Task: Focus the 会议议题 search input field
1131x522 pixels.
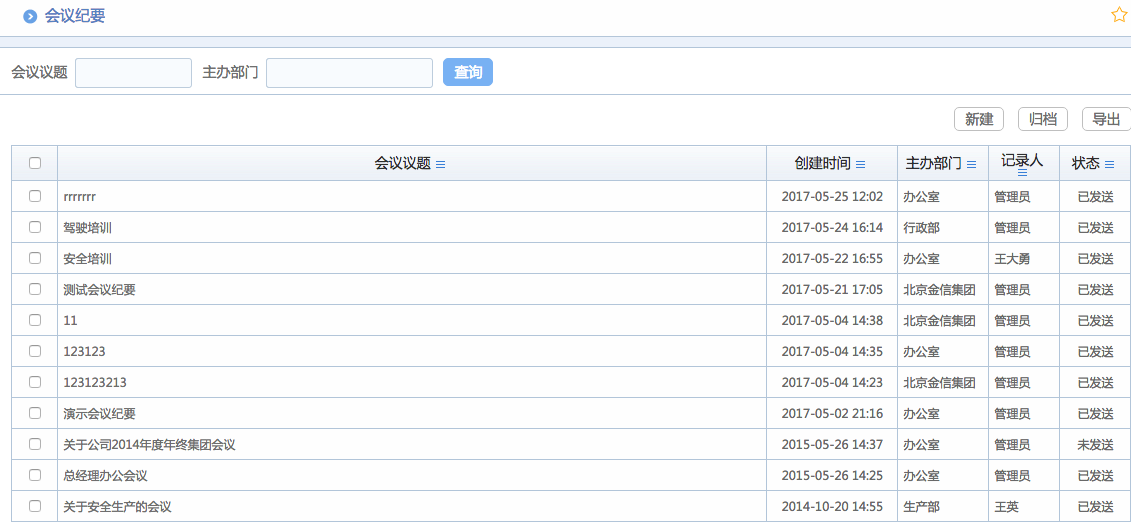Action: (x=133, y=73)
